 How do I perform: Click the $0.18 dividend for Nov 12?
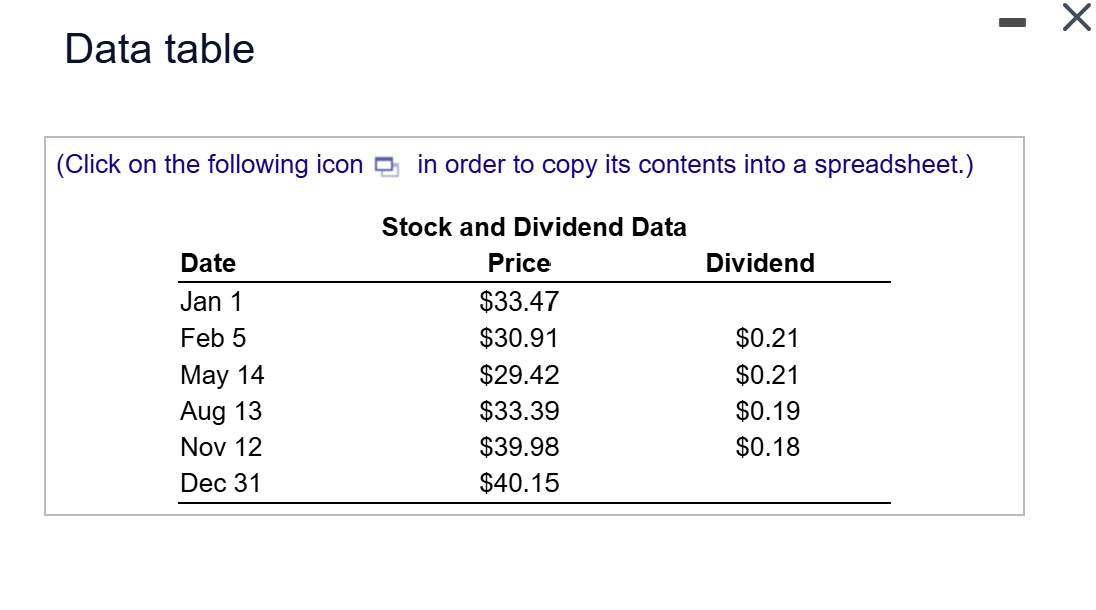pos(768,447)
